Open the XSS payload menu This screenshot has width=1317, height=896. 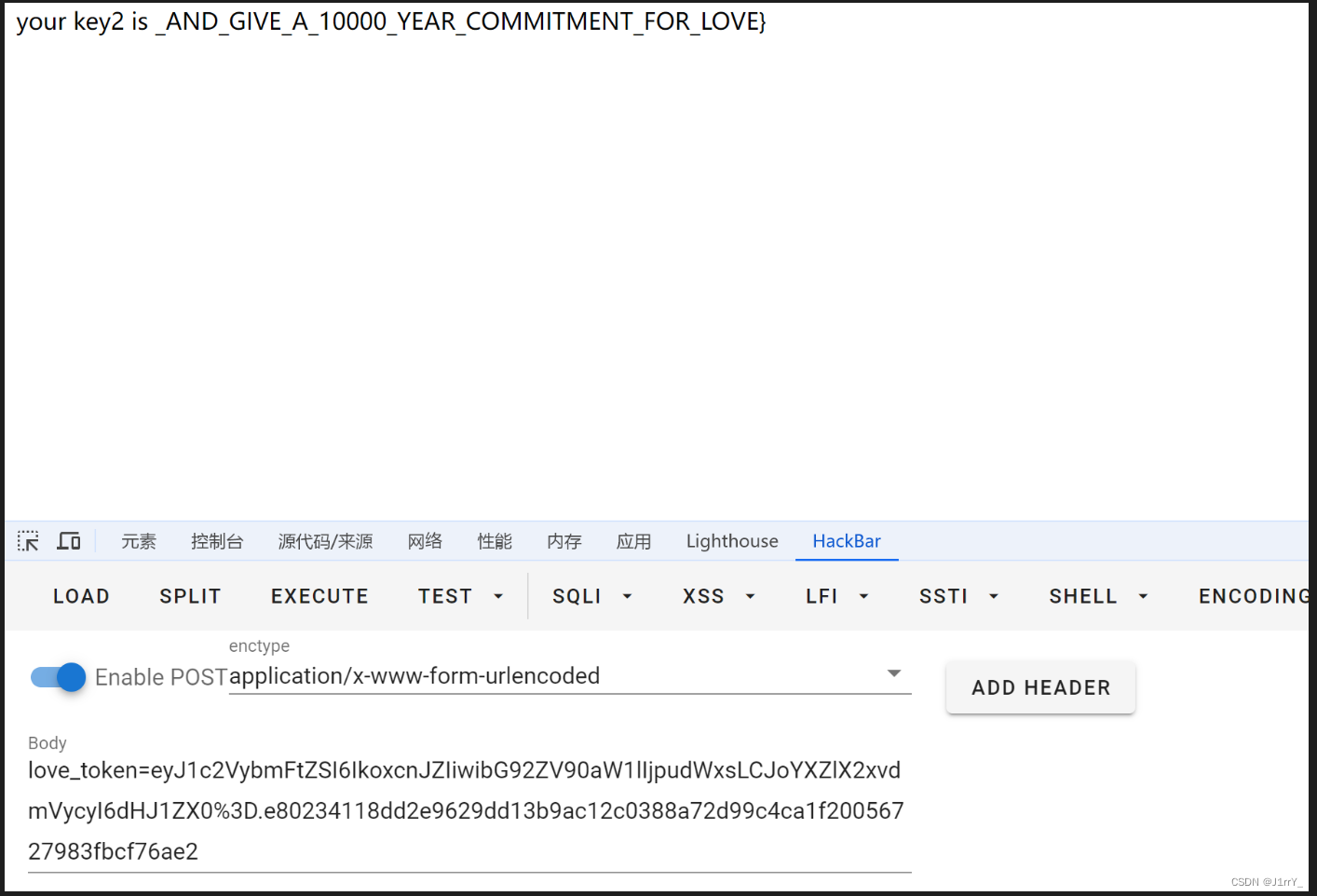718,596
